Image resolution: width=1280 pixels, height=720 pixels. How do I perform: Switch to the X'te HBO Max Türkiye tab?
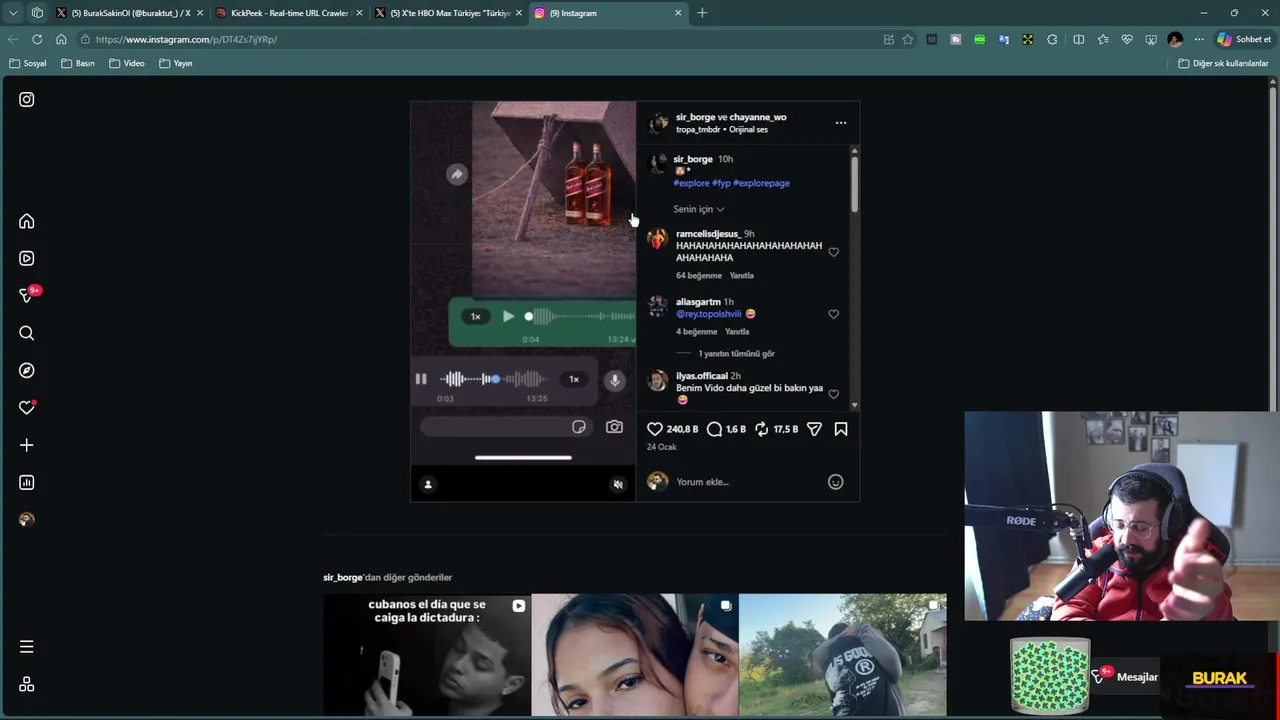449,13
